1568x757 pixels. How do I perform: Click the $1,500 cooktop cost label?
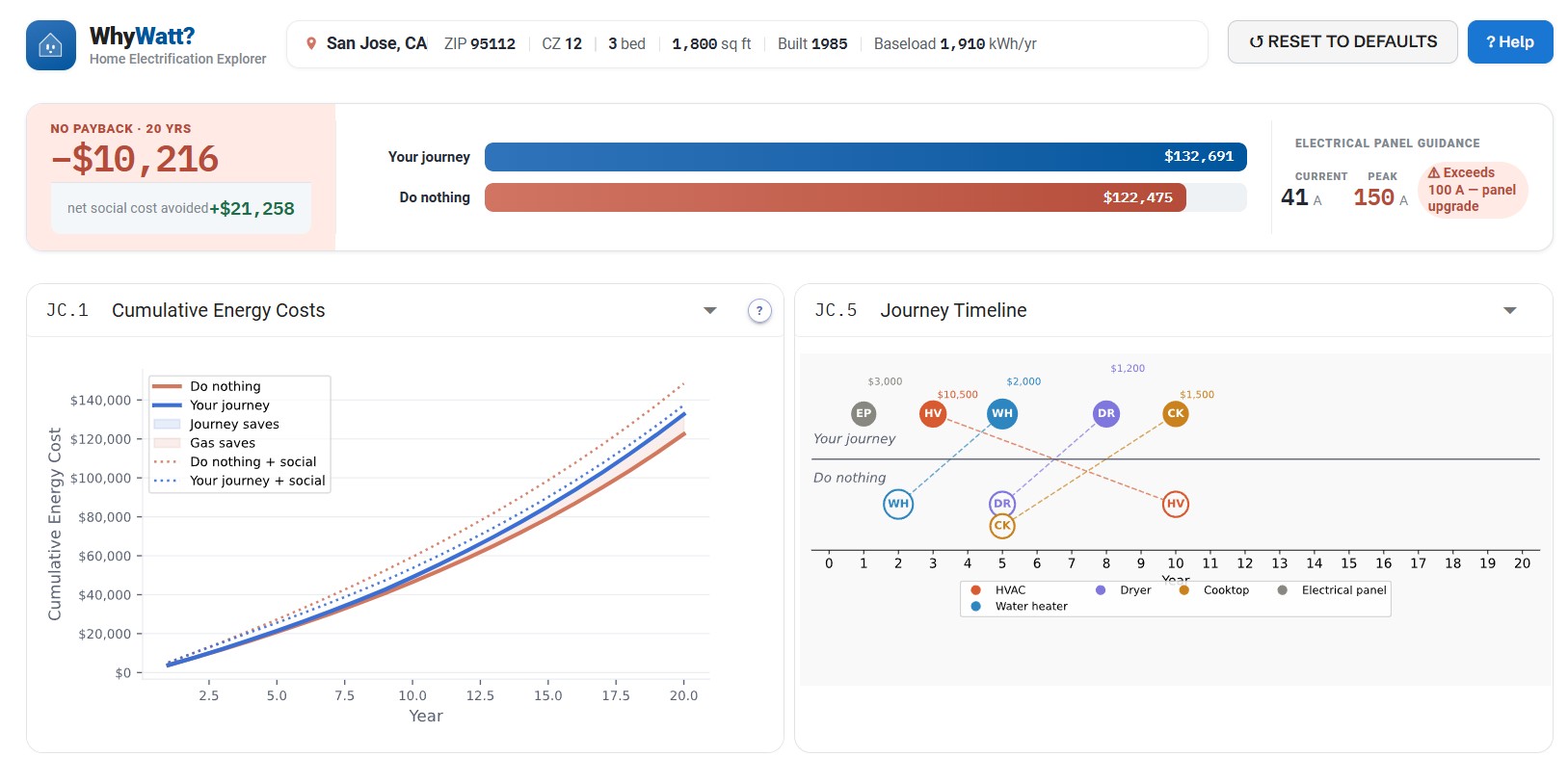(x=1197, y=395)
